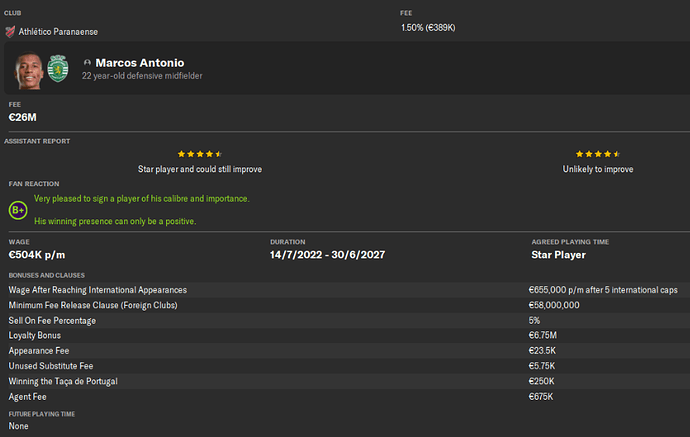The width and height of the screenshot is (690, 437).
Task: Open the Athlético Paranaense club link
Action: 58,32
